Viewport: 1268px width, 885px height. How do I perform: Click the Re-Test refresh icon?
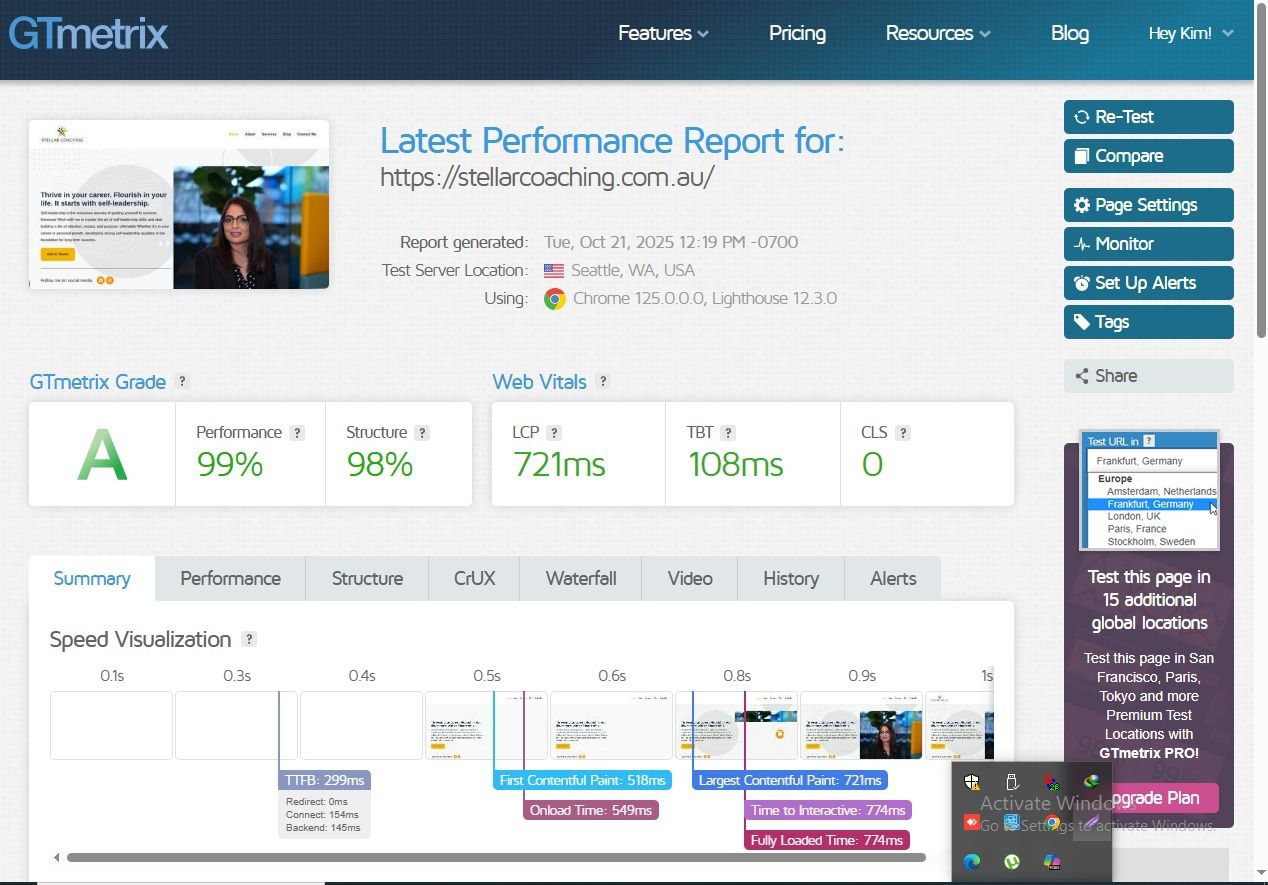[x=1082, y=117]
